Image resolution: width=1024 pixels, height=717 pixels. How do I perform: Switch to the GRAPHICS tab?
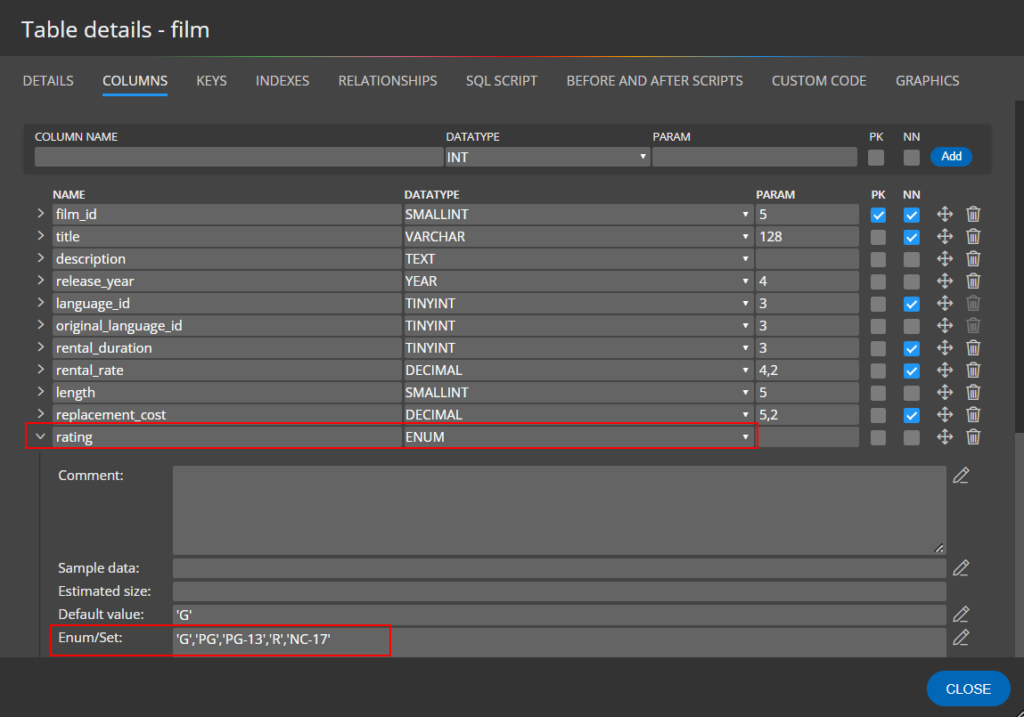click(927, 81)
